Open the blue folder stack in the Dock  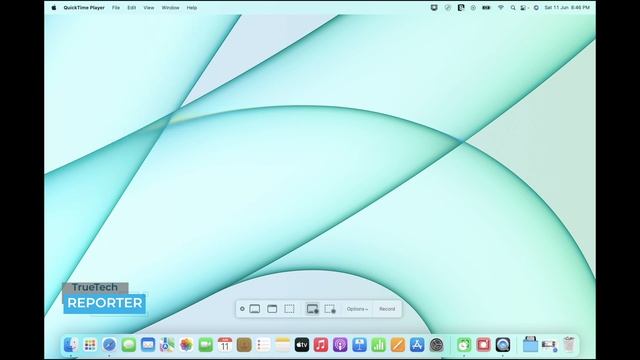530,345
